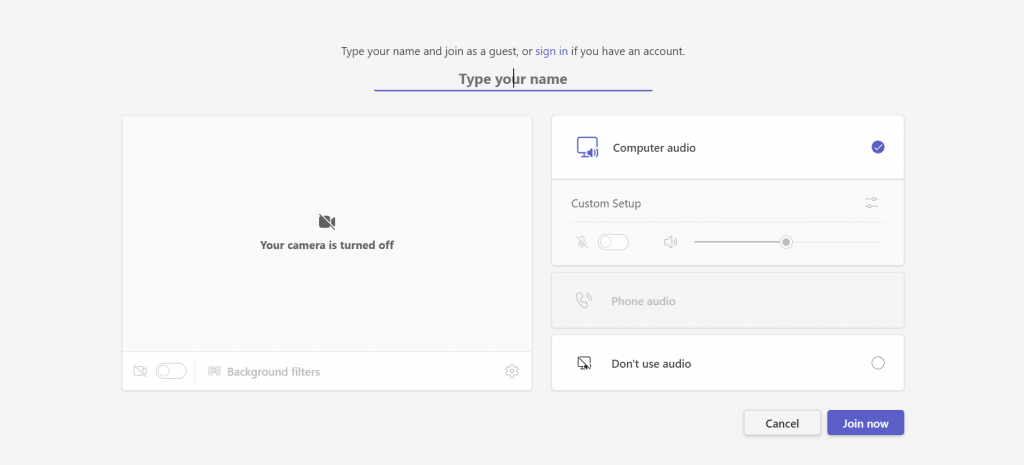The image size is (1024, 465).
Task: Click the Custom Setup sliders icon
Action: coord(872,203)
